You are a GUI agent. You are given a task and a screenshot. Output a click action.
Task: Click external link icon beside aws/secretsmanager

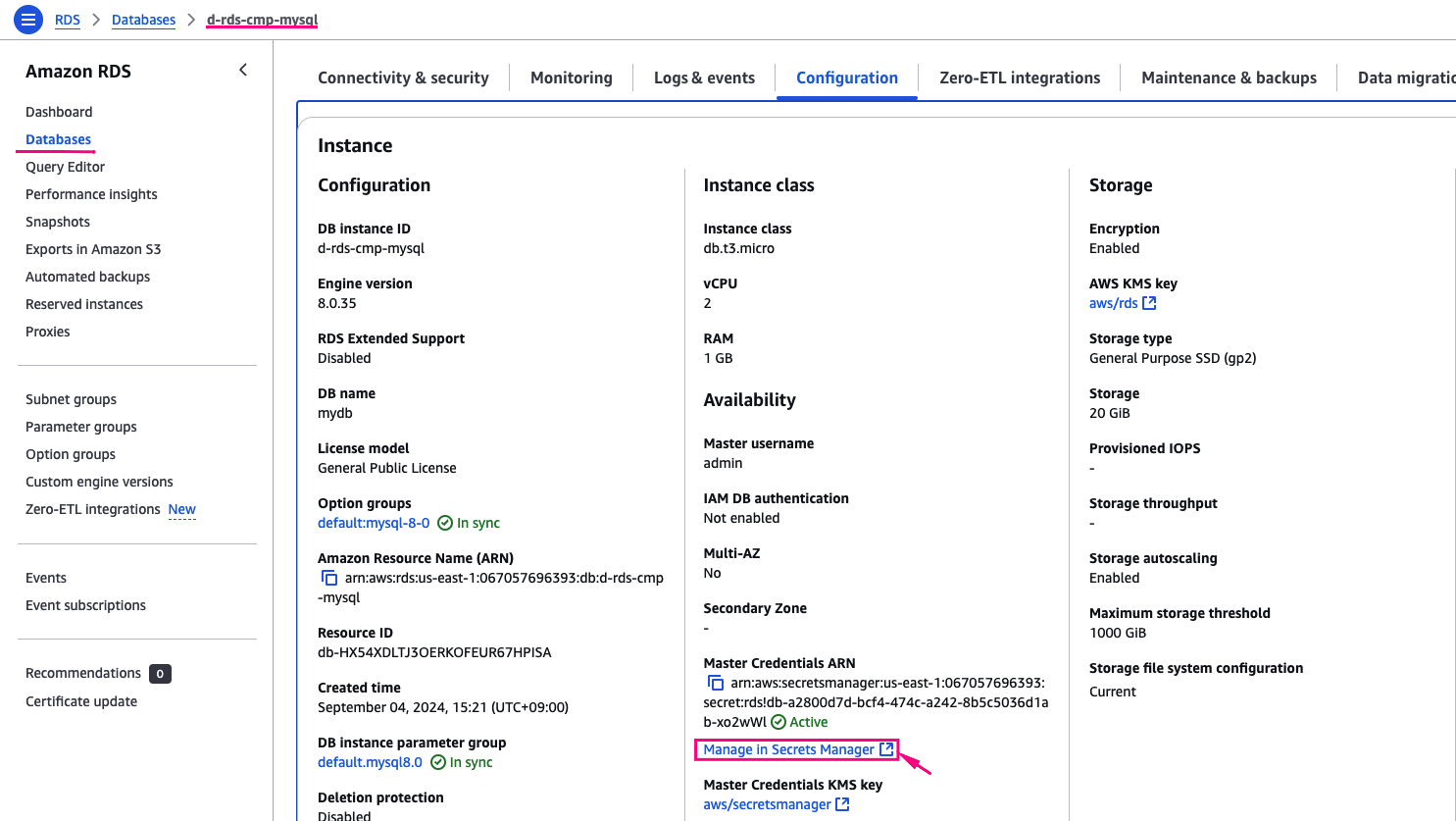(842, 804)
